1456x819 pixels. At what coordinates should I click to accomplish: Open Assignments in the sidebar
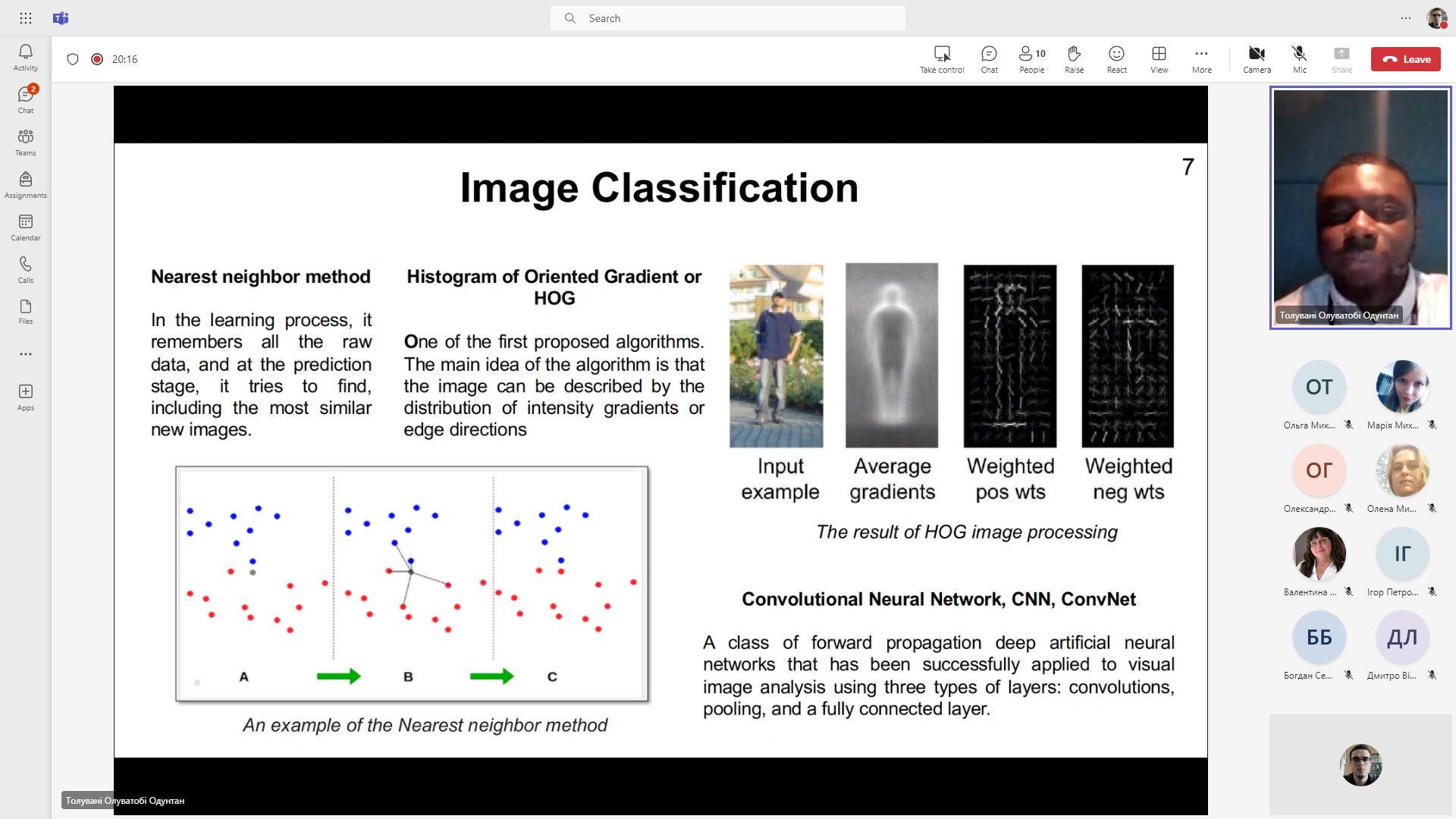25,184
